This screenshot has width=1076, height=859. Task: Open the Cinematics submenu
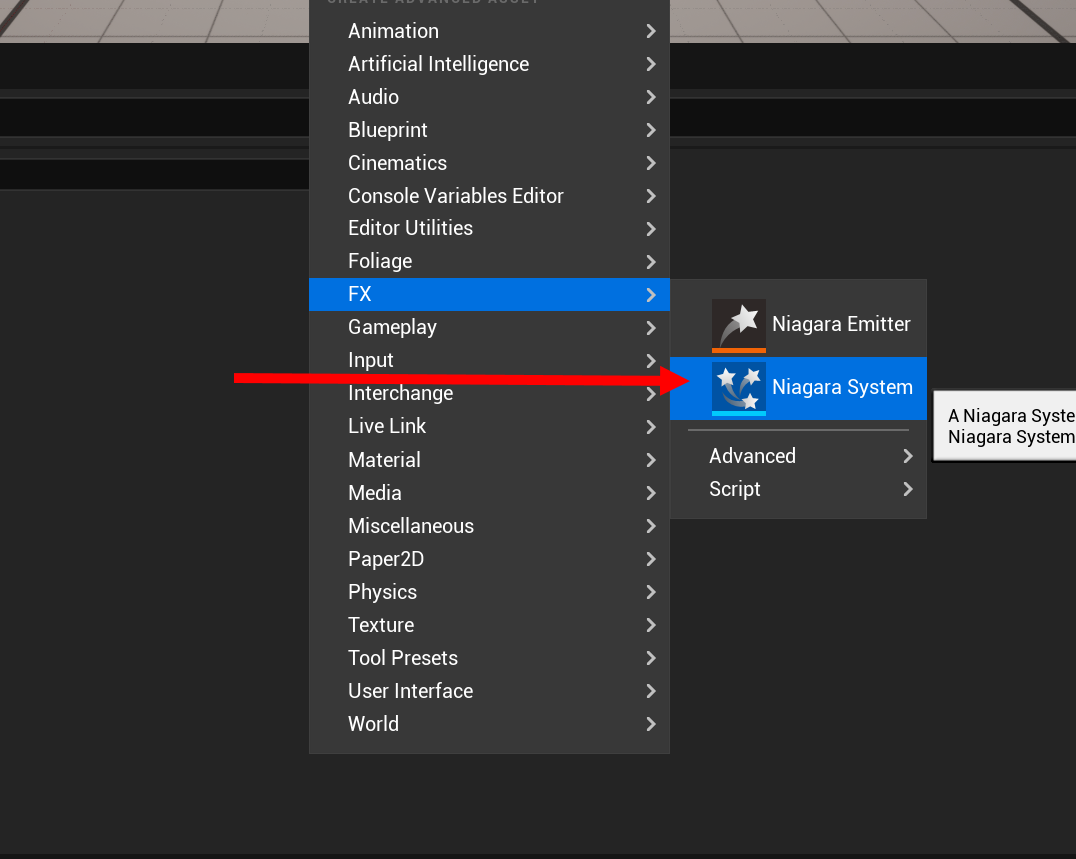pyautogui.click(x=489, y=163)
